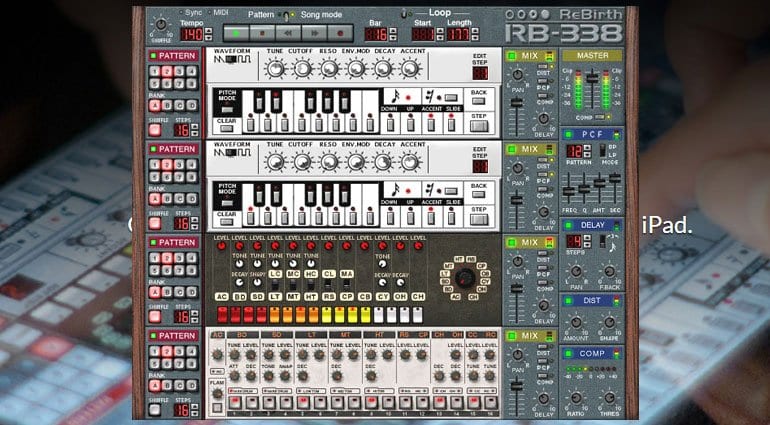Adjust Steps stepper in 909 Pattern section
770x425 pixels.
point(195,410)
